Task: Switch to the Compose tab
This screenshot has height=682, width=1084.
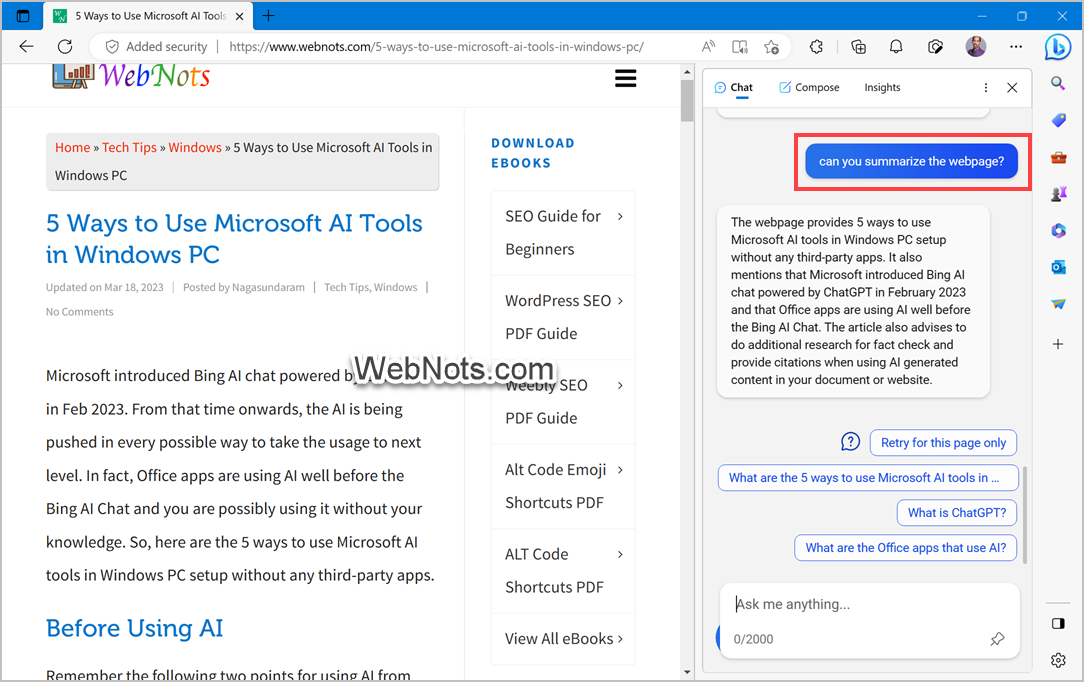Action: (809, 87)
